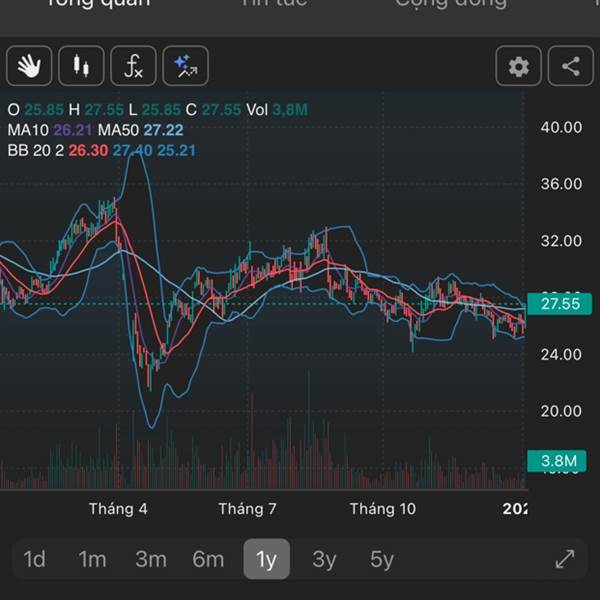Viewport: 600px width, 600px height.
Task: Click the 32.00 price axis label
Action: point(561,241)
